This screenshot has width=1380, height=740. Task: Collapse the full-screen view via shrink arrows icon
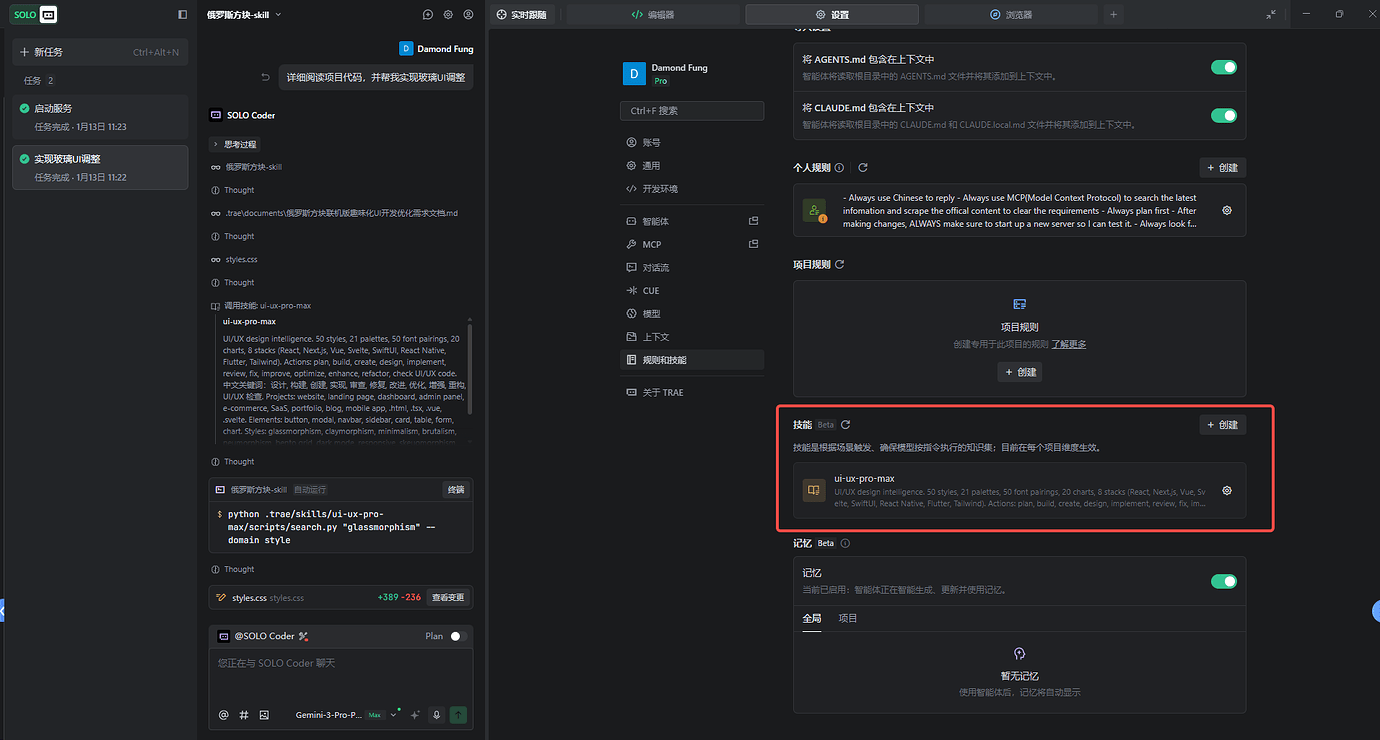coord(1271,15)
